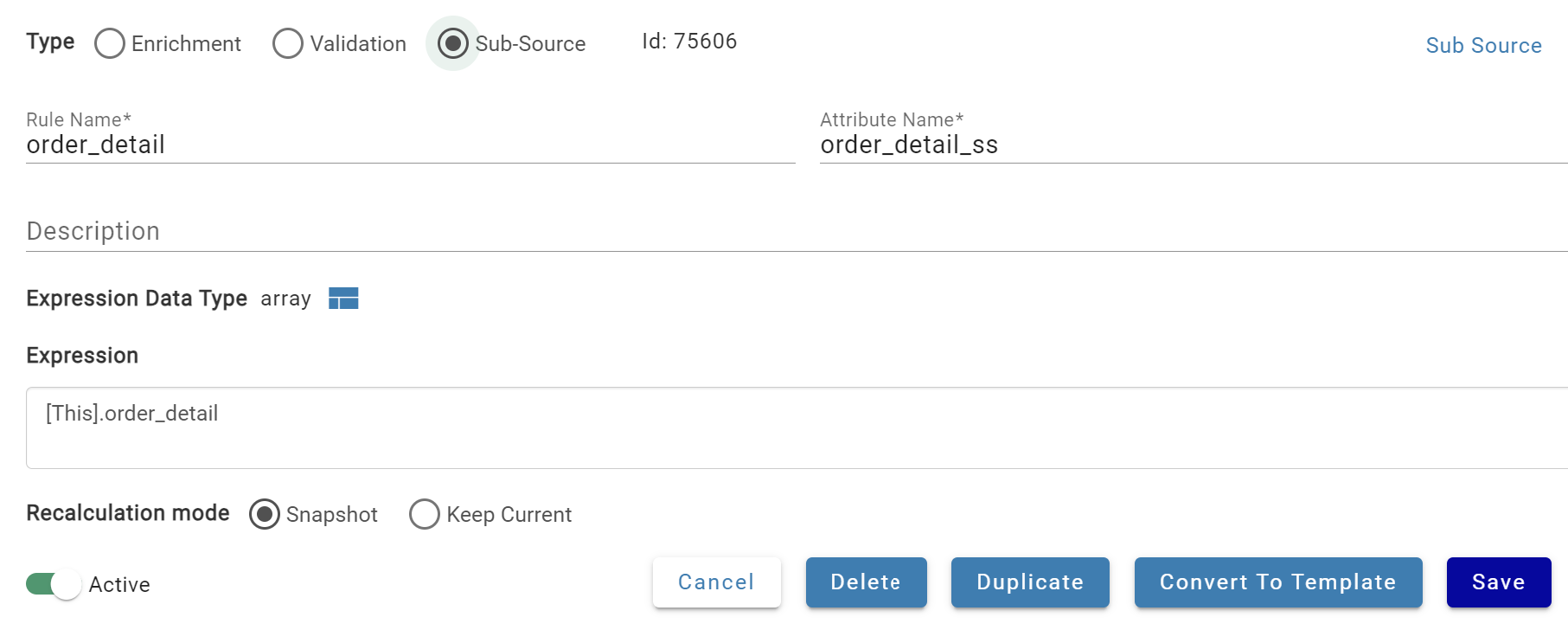Duplicate the order_detail rule
This screenshot has width=1568, height=630.
tap(1030, 582)
